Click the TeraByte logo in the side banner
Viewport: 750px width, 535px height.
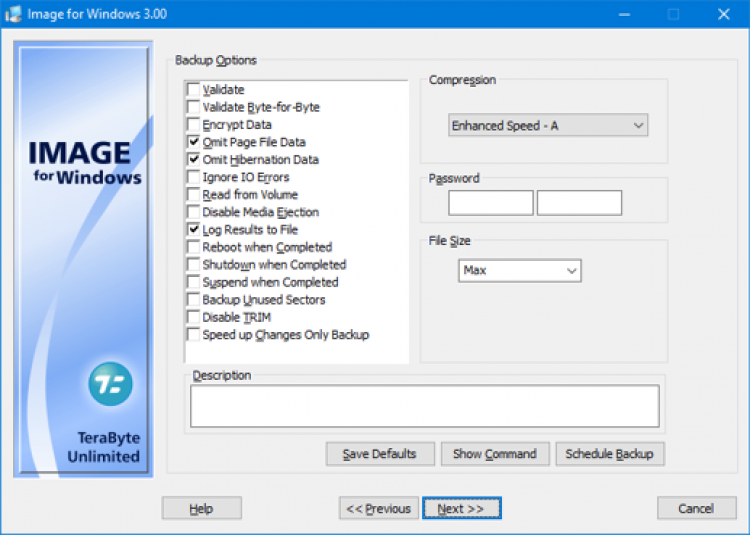(x=110, y=384)
